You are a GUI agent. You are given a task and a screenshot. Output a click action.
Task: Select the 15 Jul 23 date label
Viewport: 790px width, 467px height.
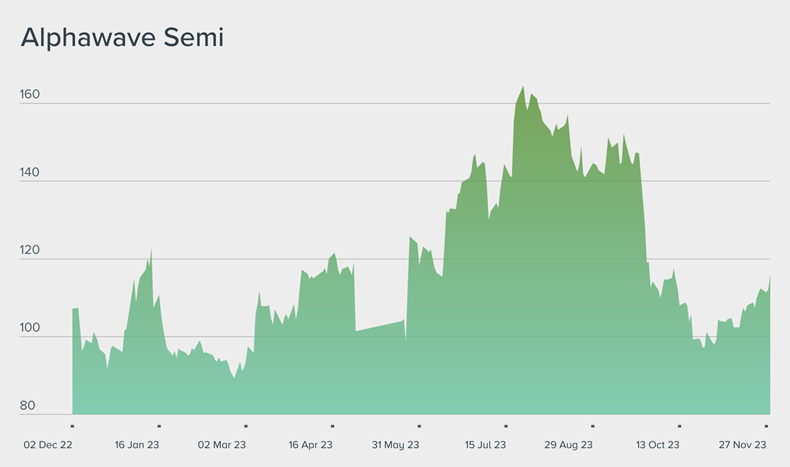[x=485, y=445]
